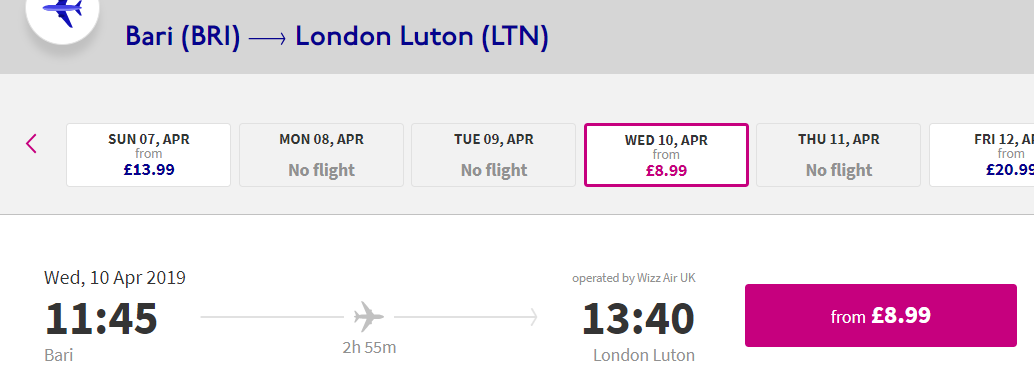This screenshot has width=1034, height=378.
Task: Click the operated by Wizz Air UK text
Action: 634,278
